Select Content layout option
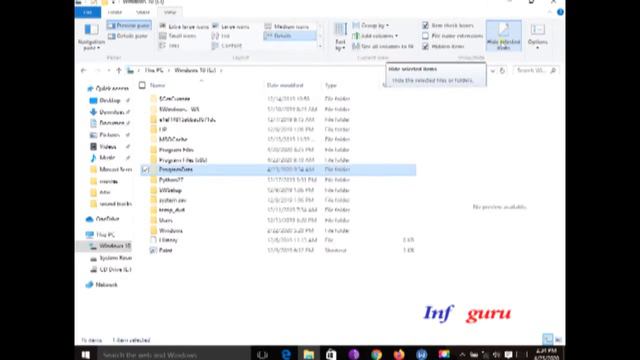640x360 pixels. click(x=227, y=45)
